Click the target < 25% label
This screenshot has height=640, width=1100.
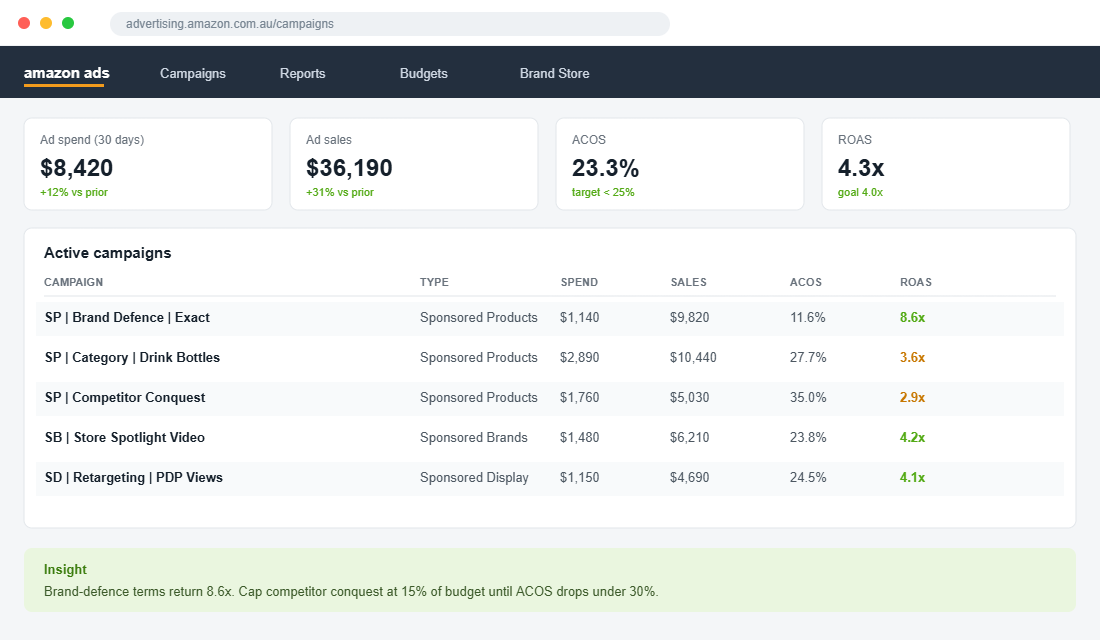pos(603,192)
